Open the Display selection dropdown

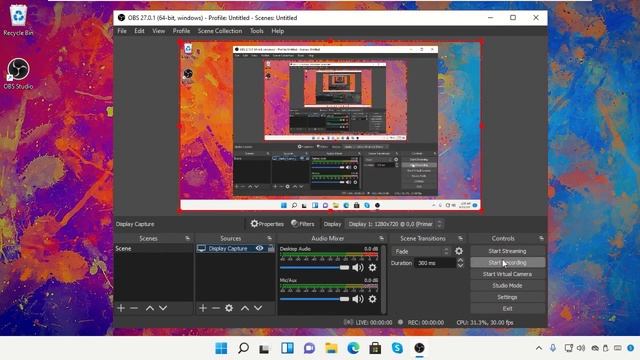pyautogui.click(x=394, y=224)
